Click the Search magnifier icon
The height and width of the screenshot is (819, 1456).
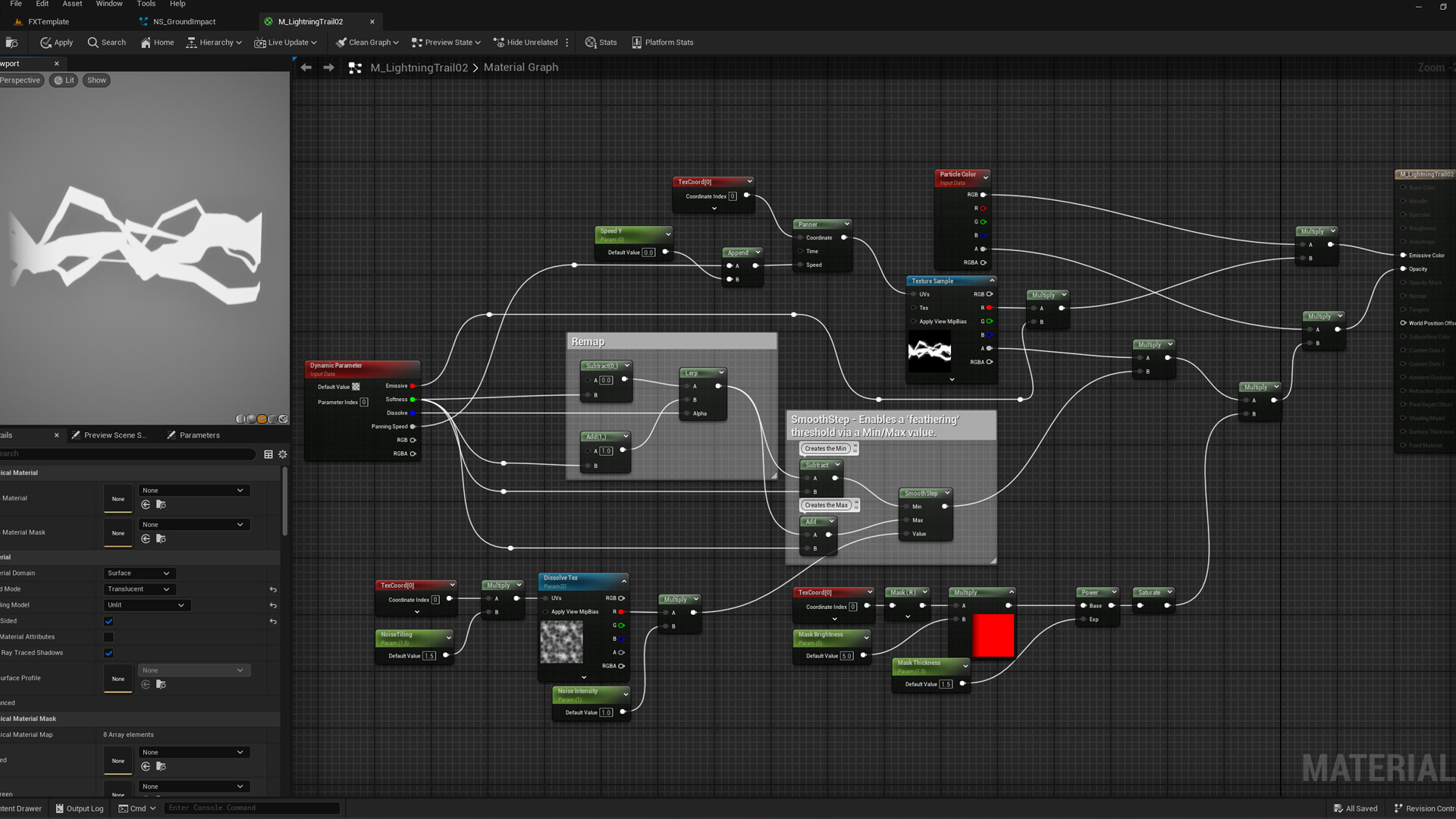tap(93, 42)
